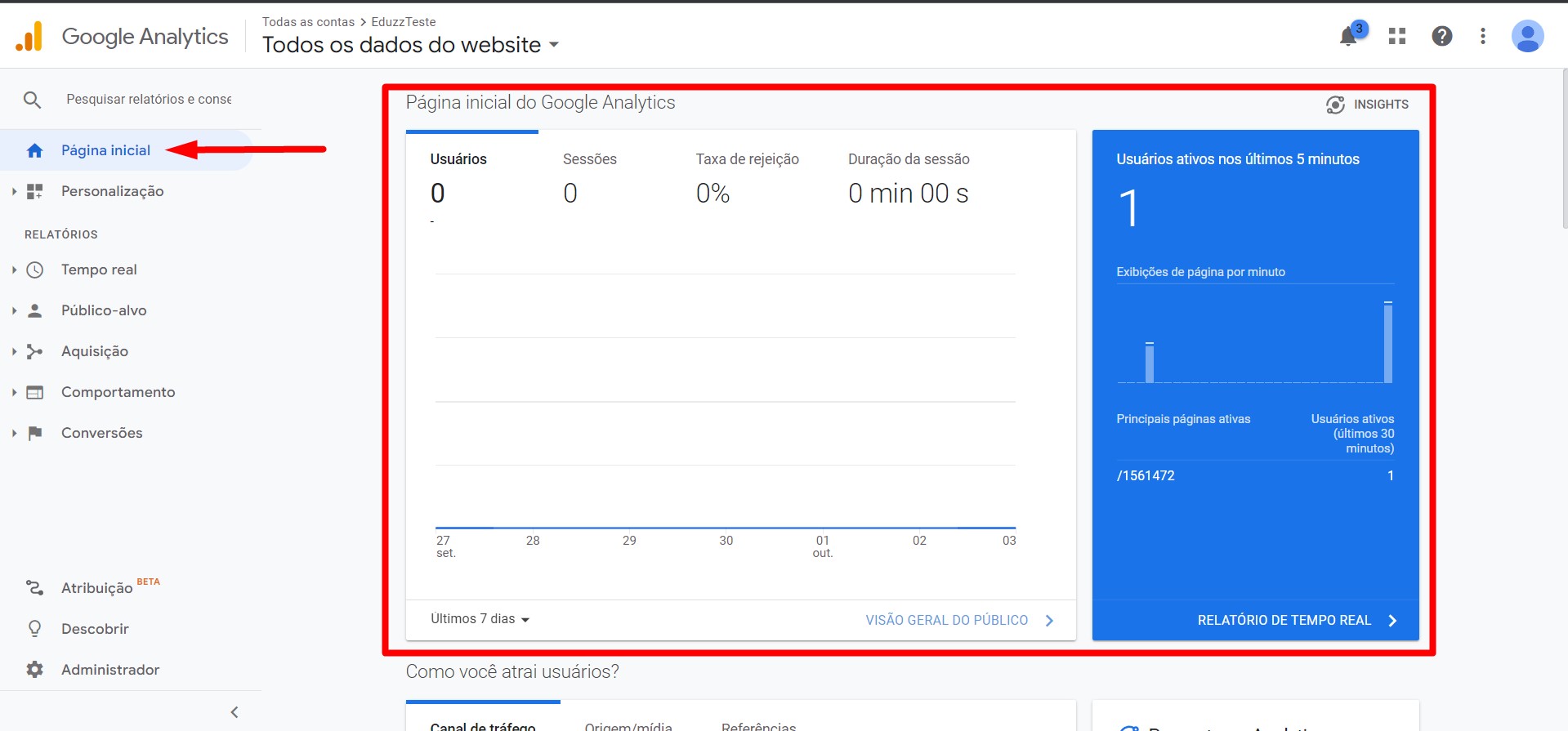This screenshot has height=731, width=1568.
Task: Click the search magnifier icon
Action: point(32,100)
